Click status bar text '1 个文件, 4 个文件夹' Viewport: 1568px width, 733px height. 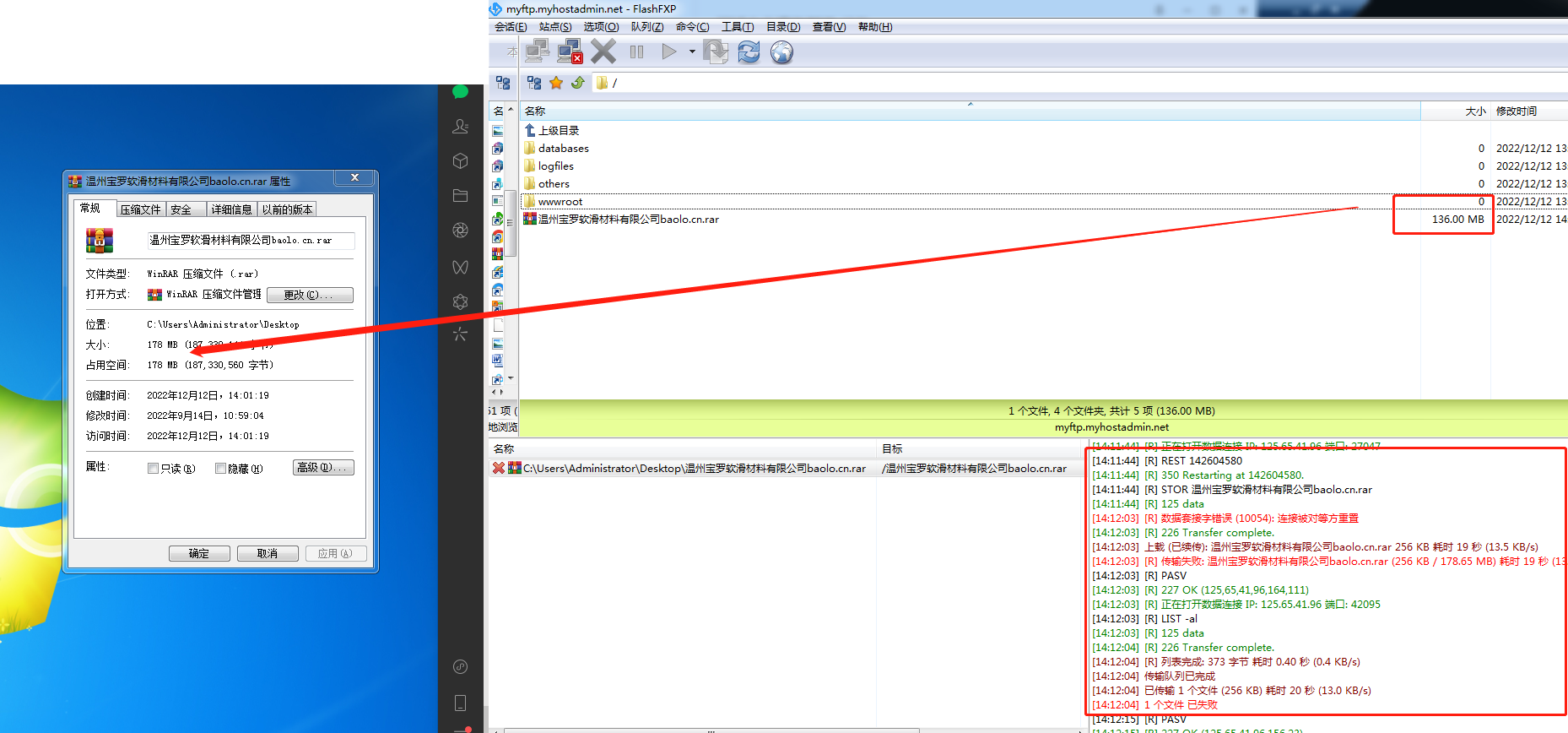[x=1111, y=410]
